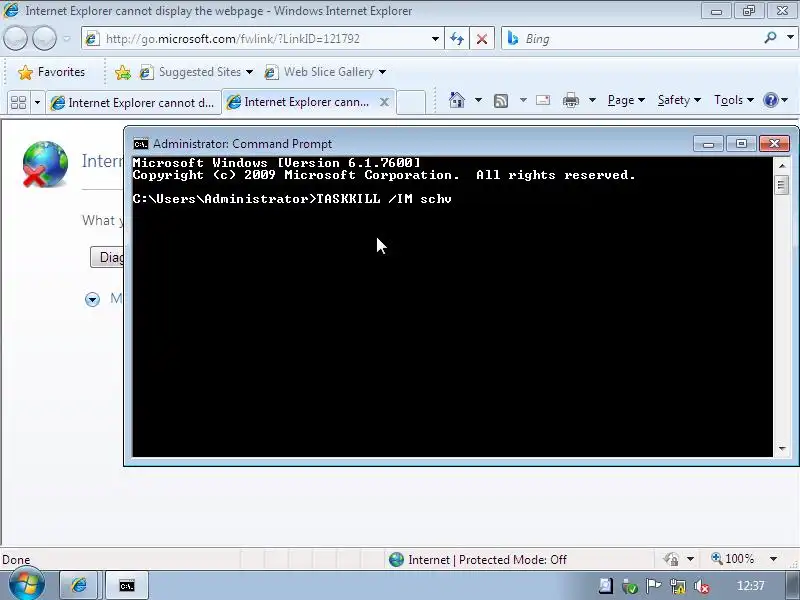Click muted volume tray icon
The image size is (800, 600).
pyautogui.click(x=702, y=586)
